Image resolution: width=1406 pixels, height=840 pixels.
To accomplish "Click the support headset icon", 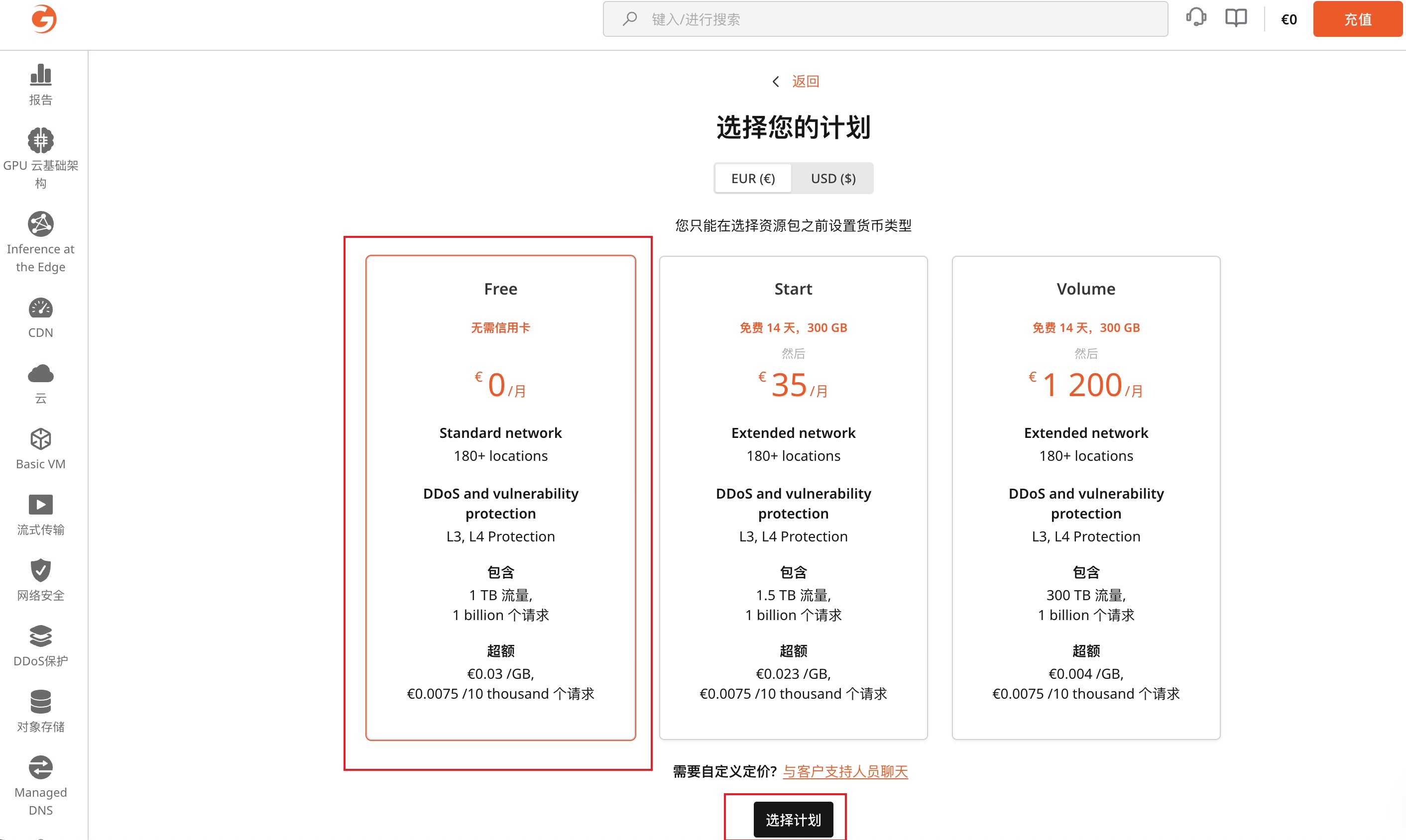I will (1196, 18).
